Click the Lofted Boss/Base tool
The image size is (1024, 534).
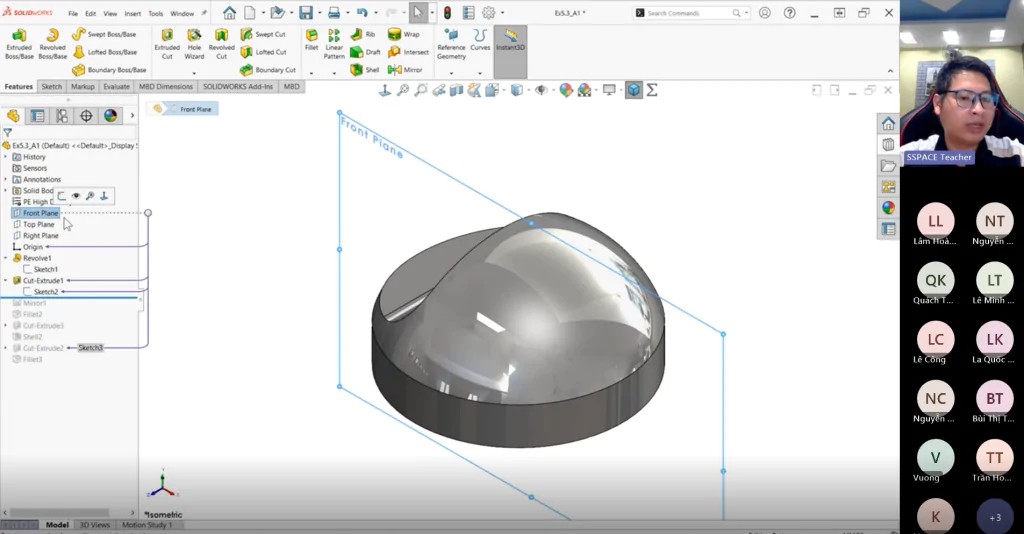tap(104, 52)
